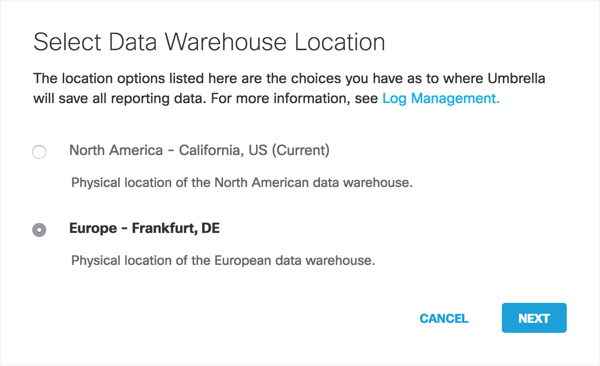Click the NEXT button
The width and height of the screenshot is (600, 366).
pos(534,318)
